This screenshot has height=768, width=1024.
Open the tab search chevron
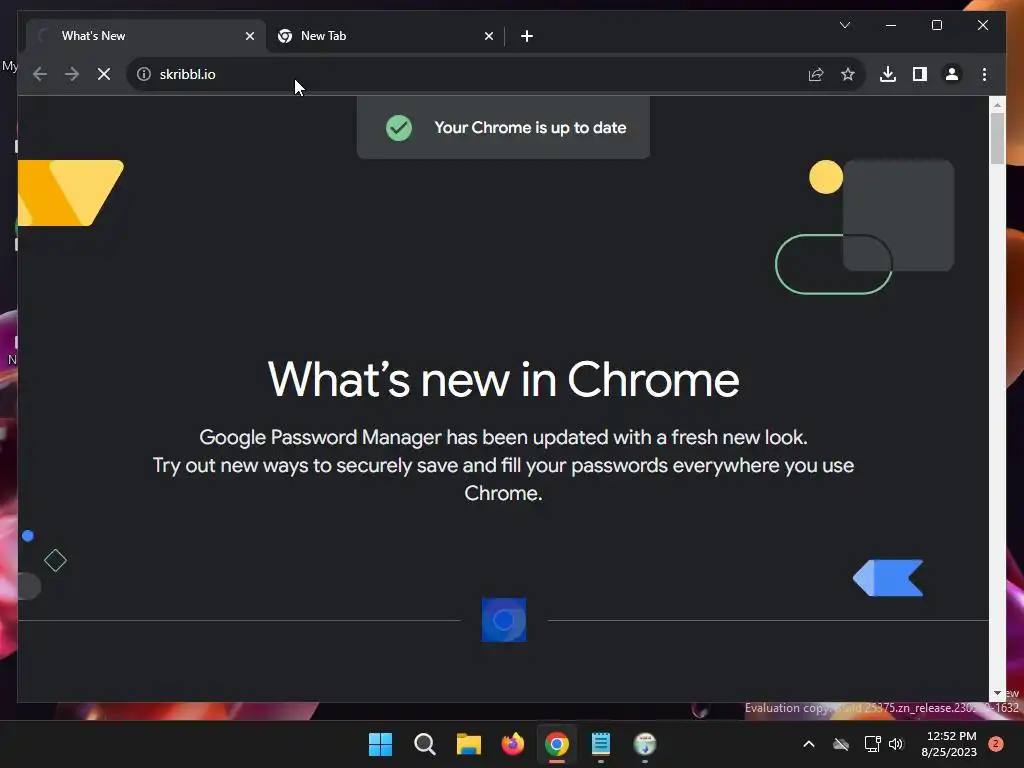(845, 25)
